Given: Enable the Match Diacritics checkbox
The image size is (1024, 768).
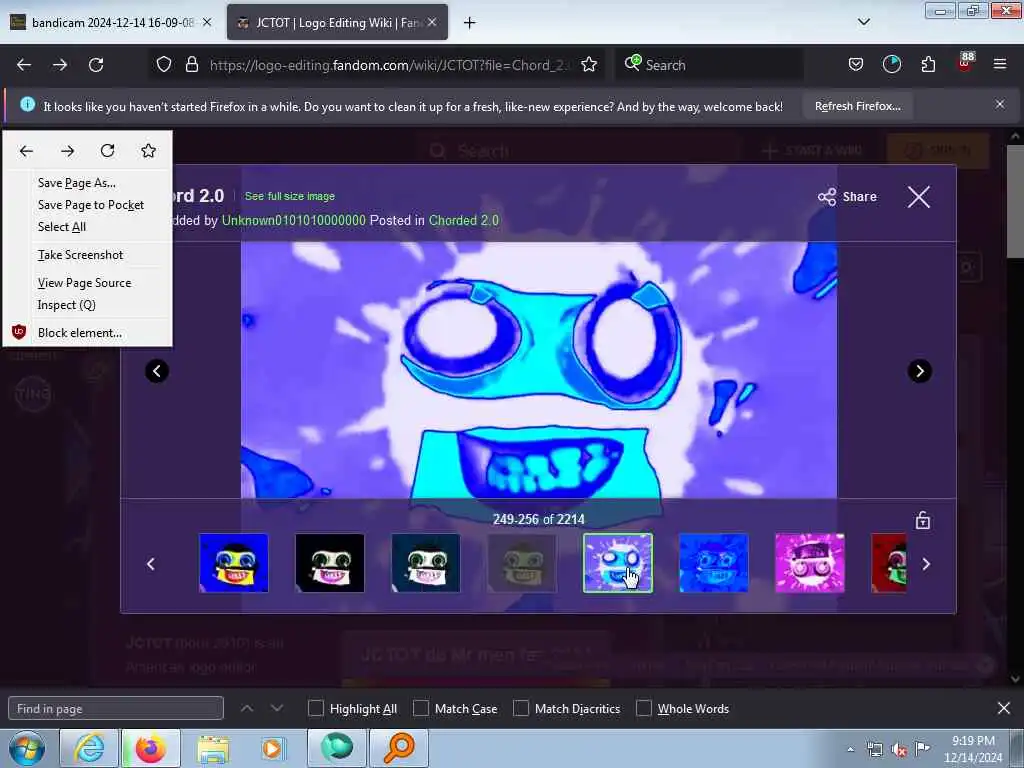Looking at the screenshot, I should point(520,708).
